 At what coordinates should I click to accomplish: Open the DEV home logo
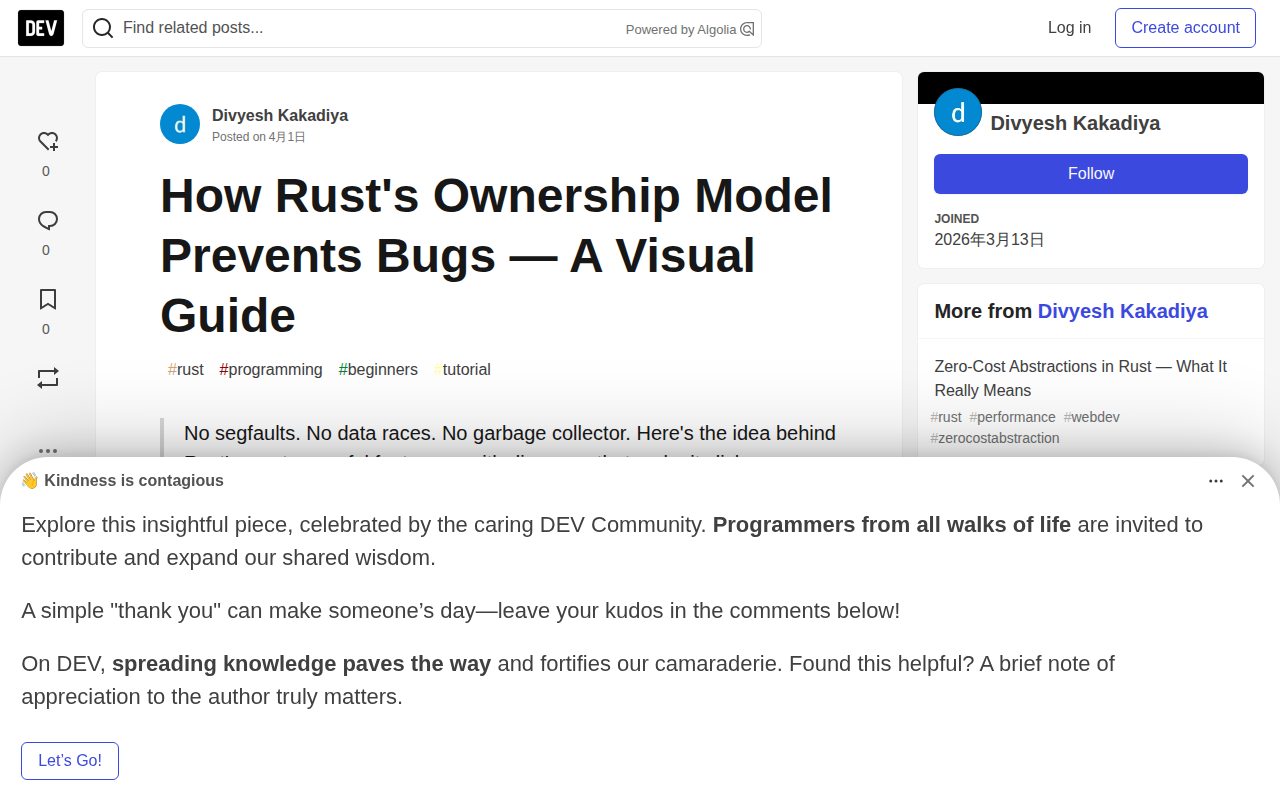pos(41,28)
